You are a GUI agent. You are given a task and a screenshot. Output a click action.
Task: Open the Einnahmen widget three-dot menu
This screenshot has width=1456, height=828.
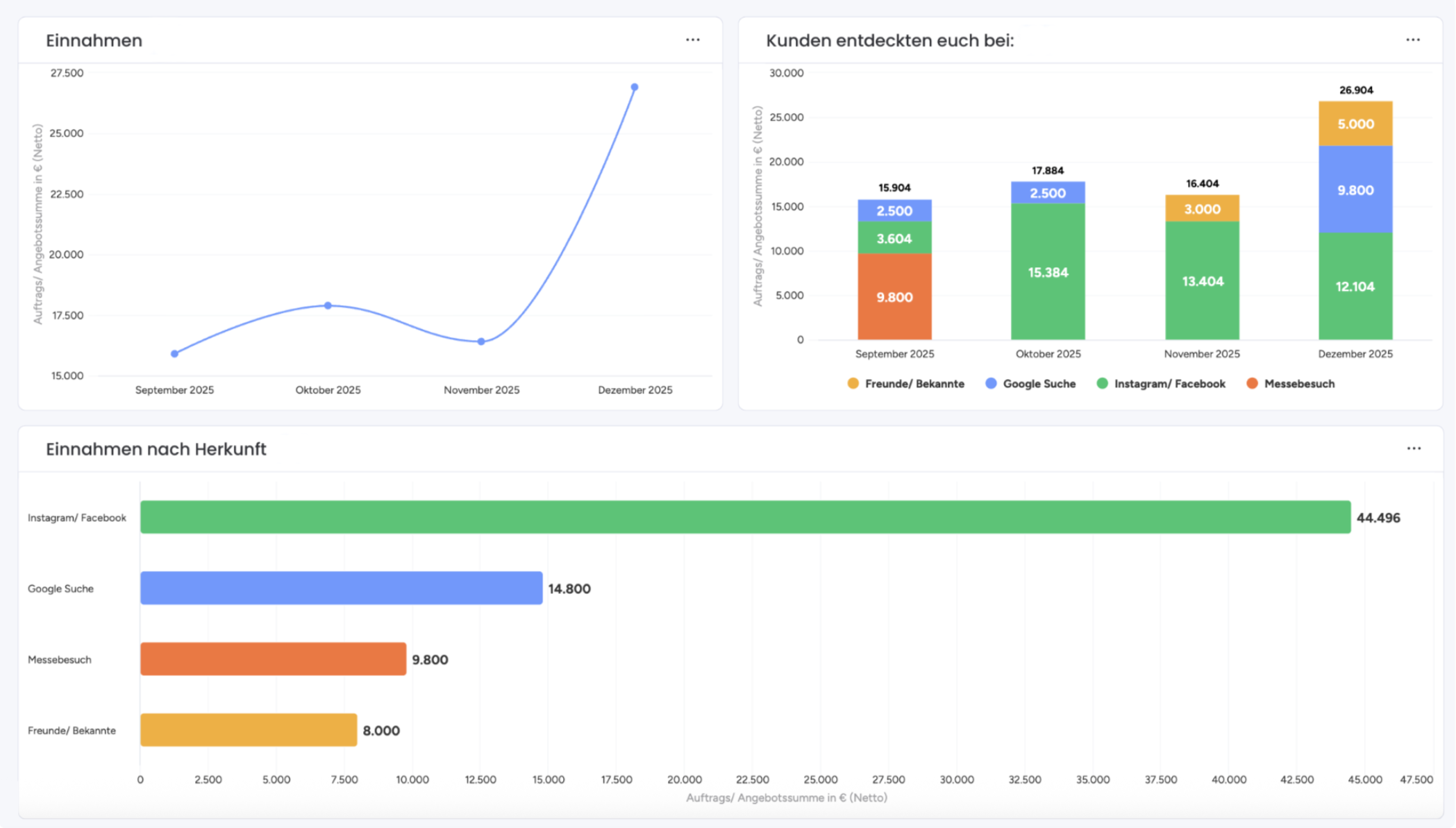692,40
